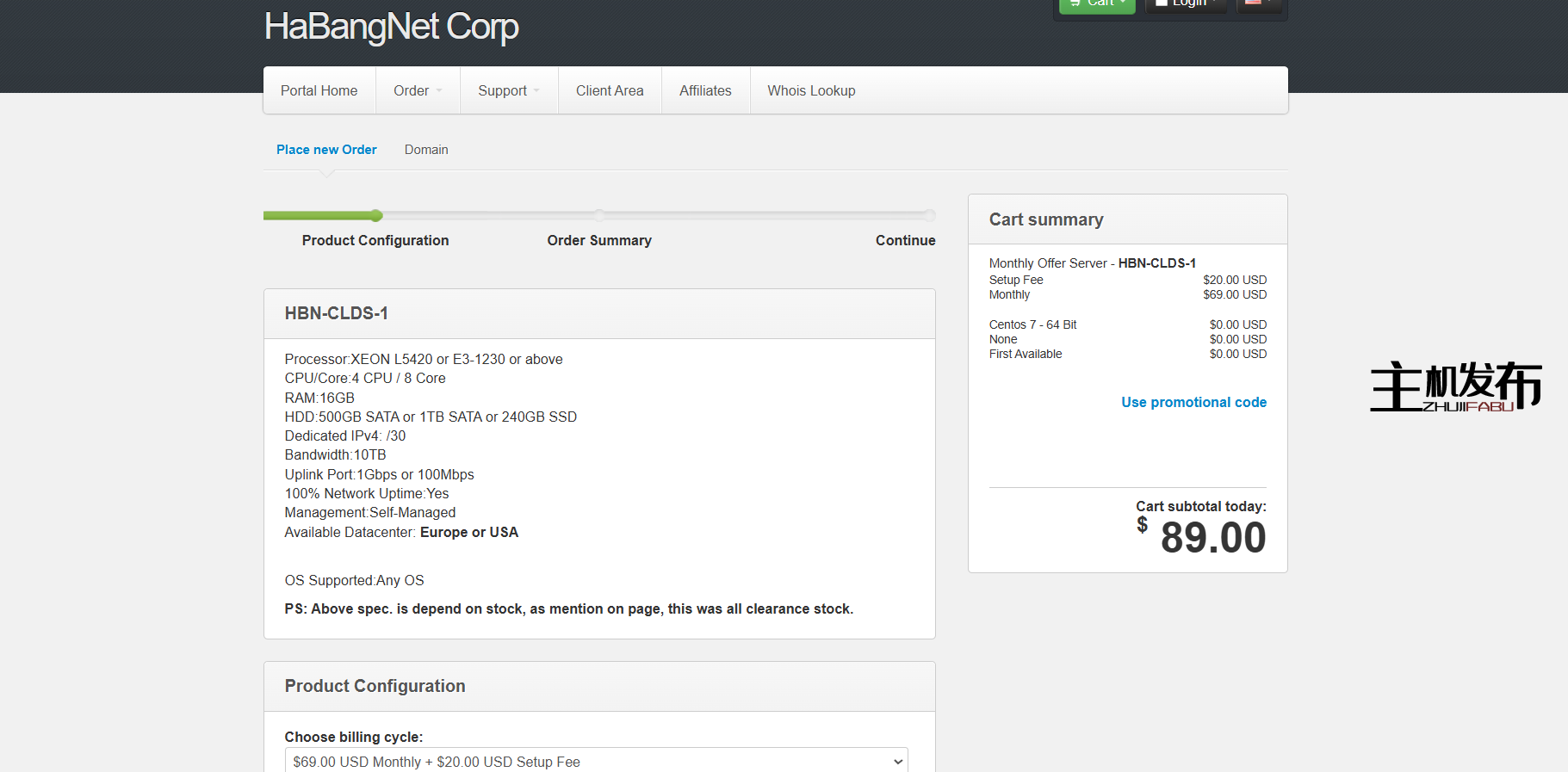
Task: Open Whois Lookup
Action: click(811, 90)
